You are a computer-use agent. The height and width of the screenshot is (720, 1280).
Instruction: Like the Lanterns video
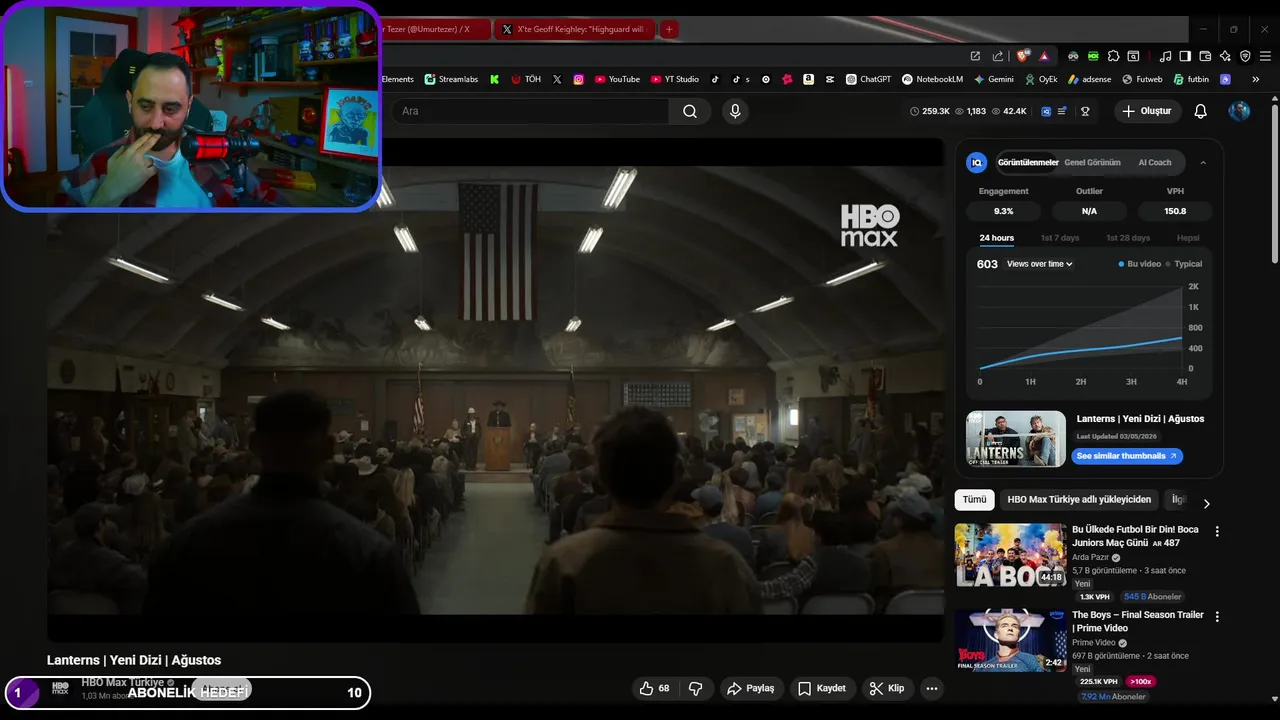click(x=655, y=688)
